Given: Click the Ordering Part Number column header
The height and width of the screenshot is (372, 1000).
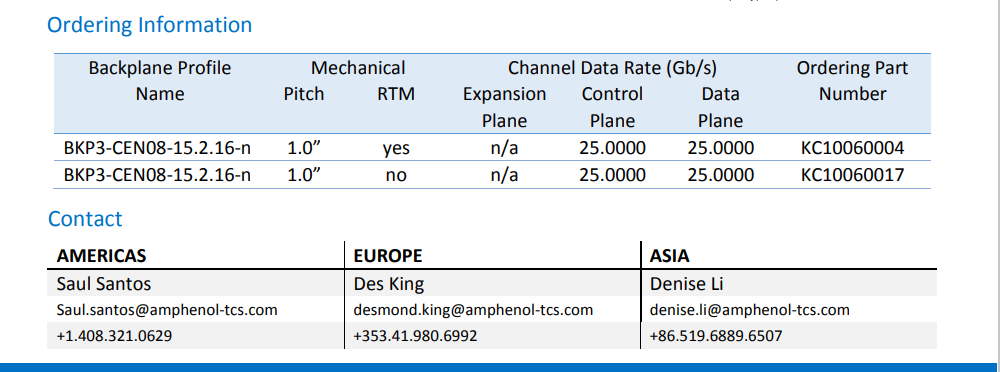Looking at the screenshot, I should coord(853,81).
